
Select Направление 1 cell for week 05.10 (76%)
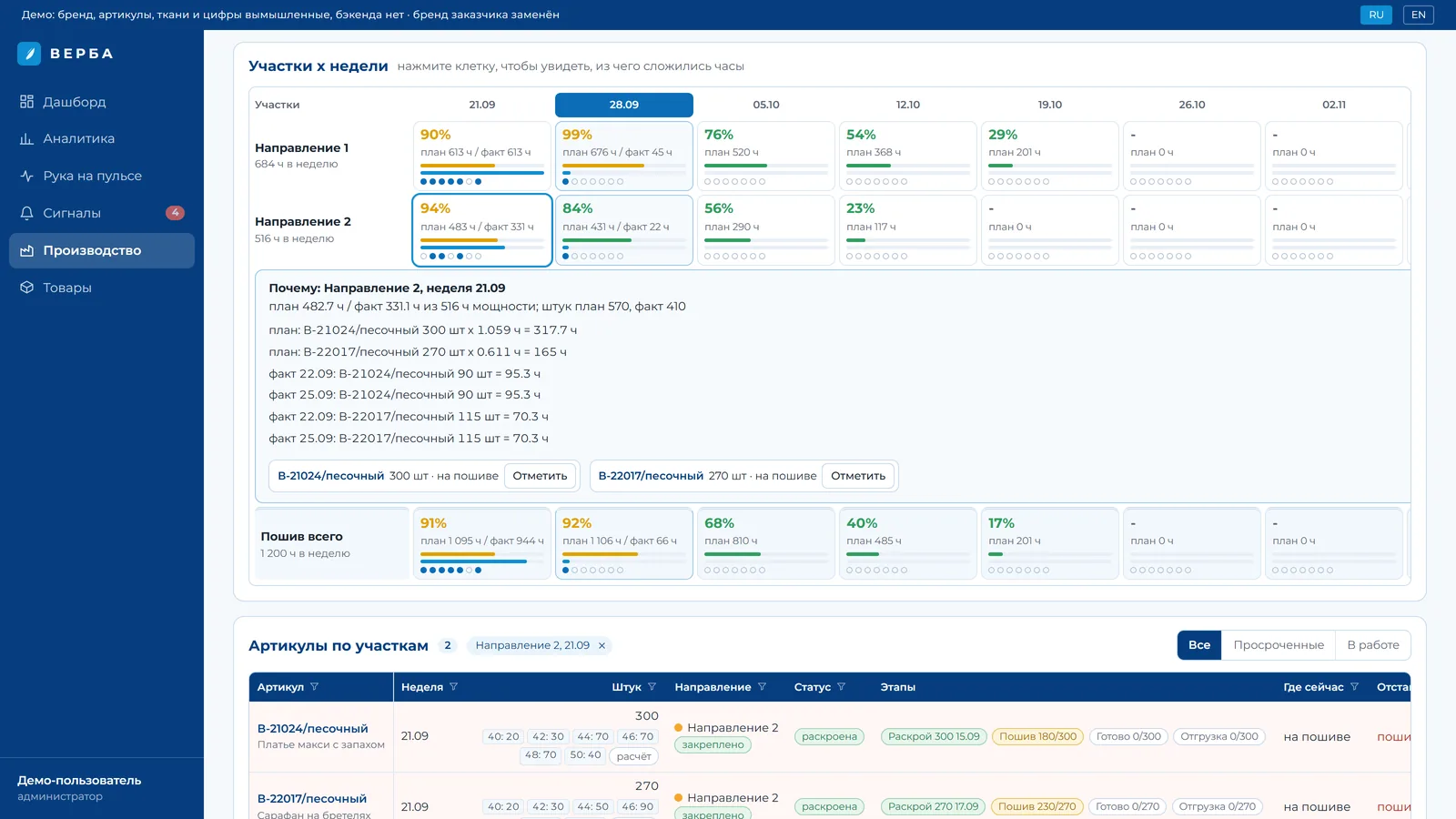pyautogui.click(x=766, y=156)
